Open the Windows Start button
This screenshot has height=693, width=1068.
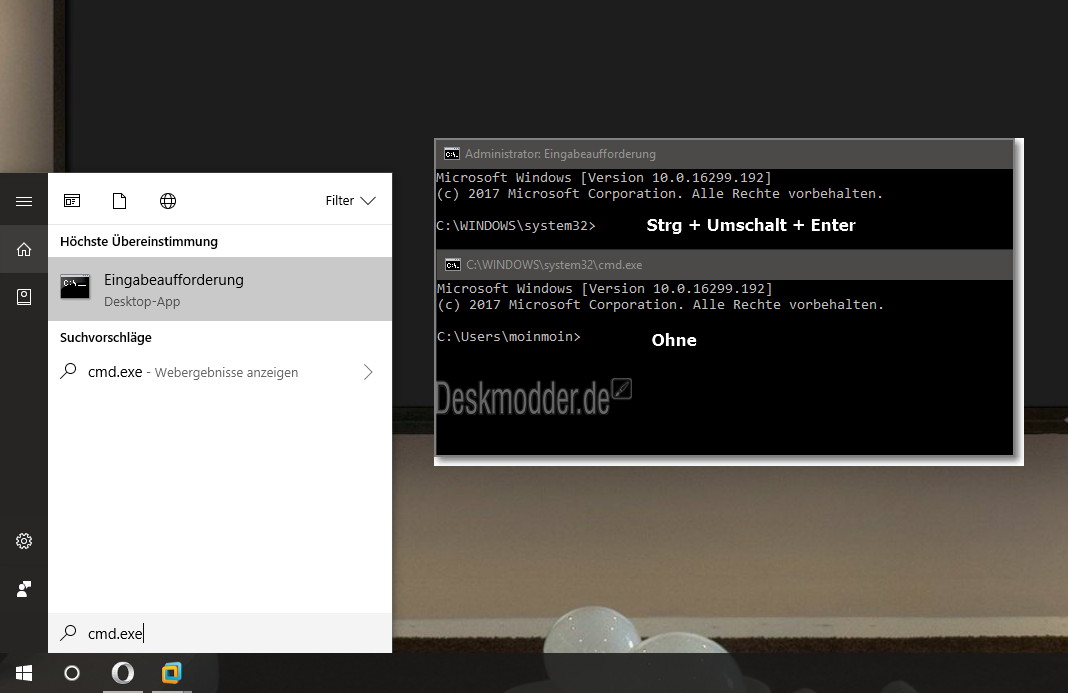pyautogui.click(x=24, y=673)
